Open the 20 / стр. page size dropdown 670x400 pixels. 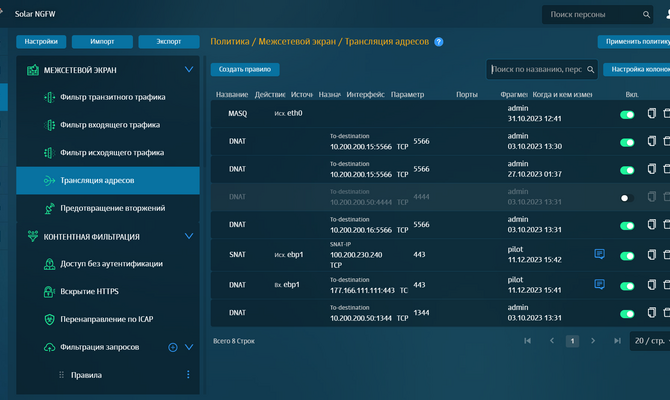(649, 341)
